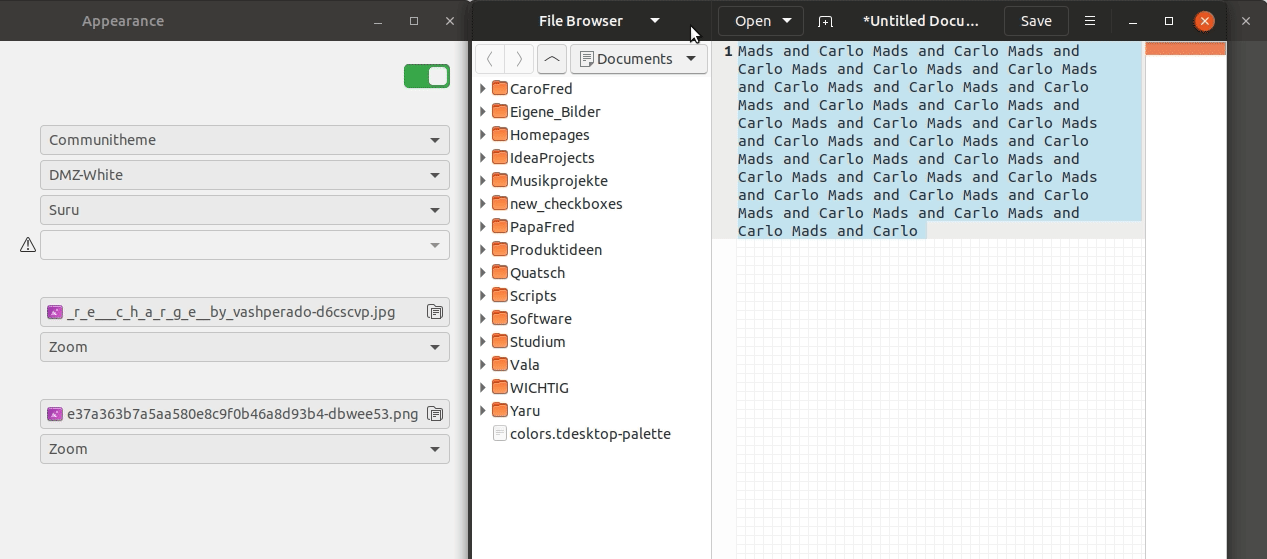Click image thumbnail icon of recharge jpg
This screenshot has height=559, width=1267.
pyautogui.click(x=55, y=312)
